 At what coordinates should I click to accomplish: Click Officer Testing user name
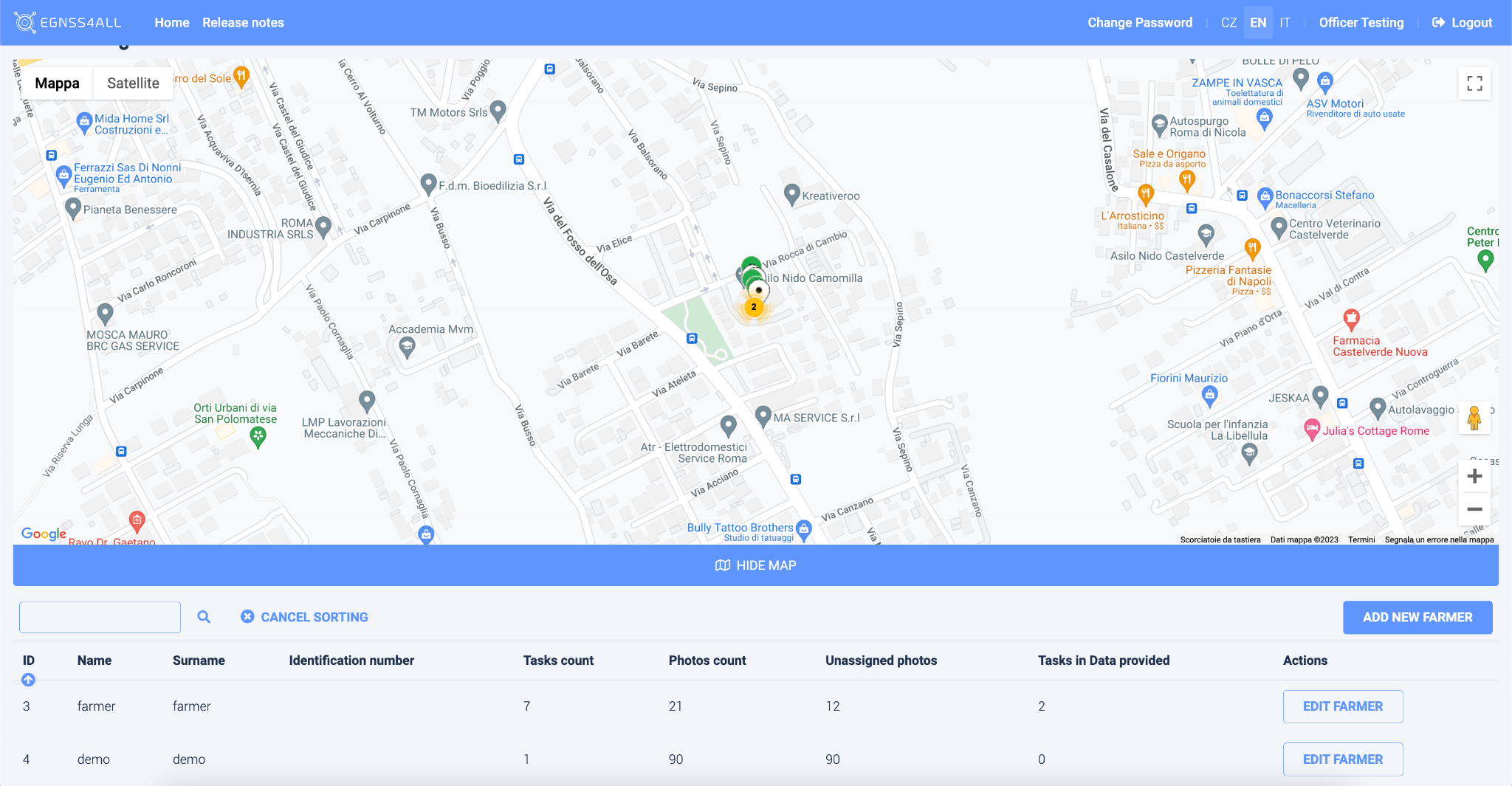point(1361,23)
